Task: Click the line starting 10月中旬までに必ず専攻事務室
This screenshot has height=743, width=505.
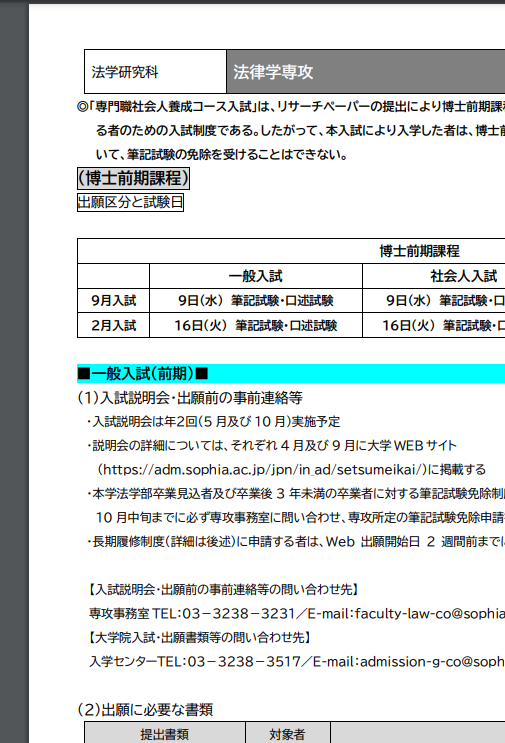Action: (x=300, y=517)
